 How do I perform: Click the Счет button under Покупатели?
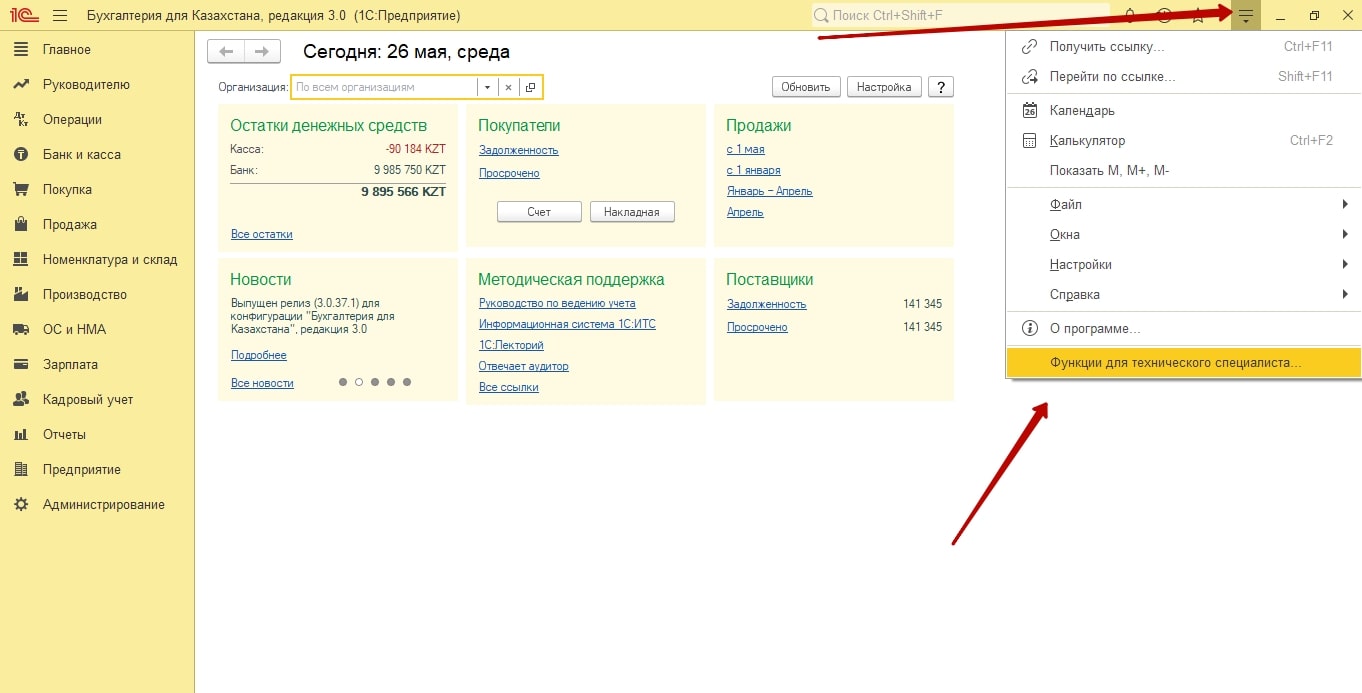click(539, 212)
